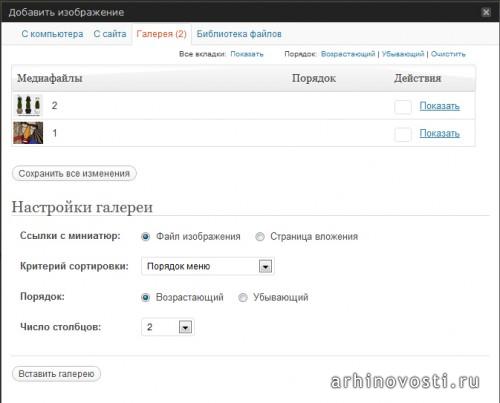The height and width of the screenshot is (403, 500).
Task: Click the order input field for file 2
Action: click(x=403, y=107)
